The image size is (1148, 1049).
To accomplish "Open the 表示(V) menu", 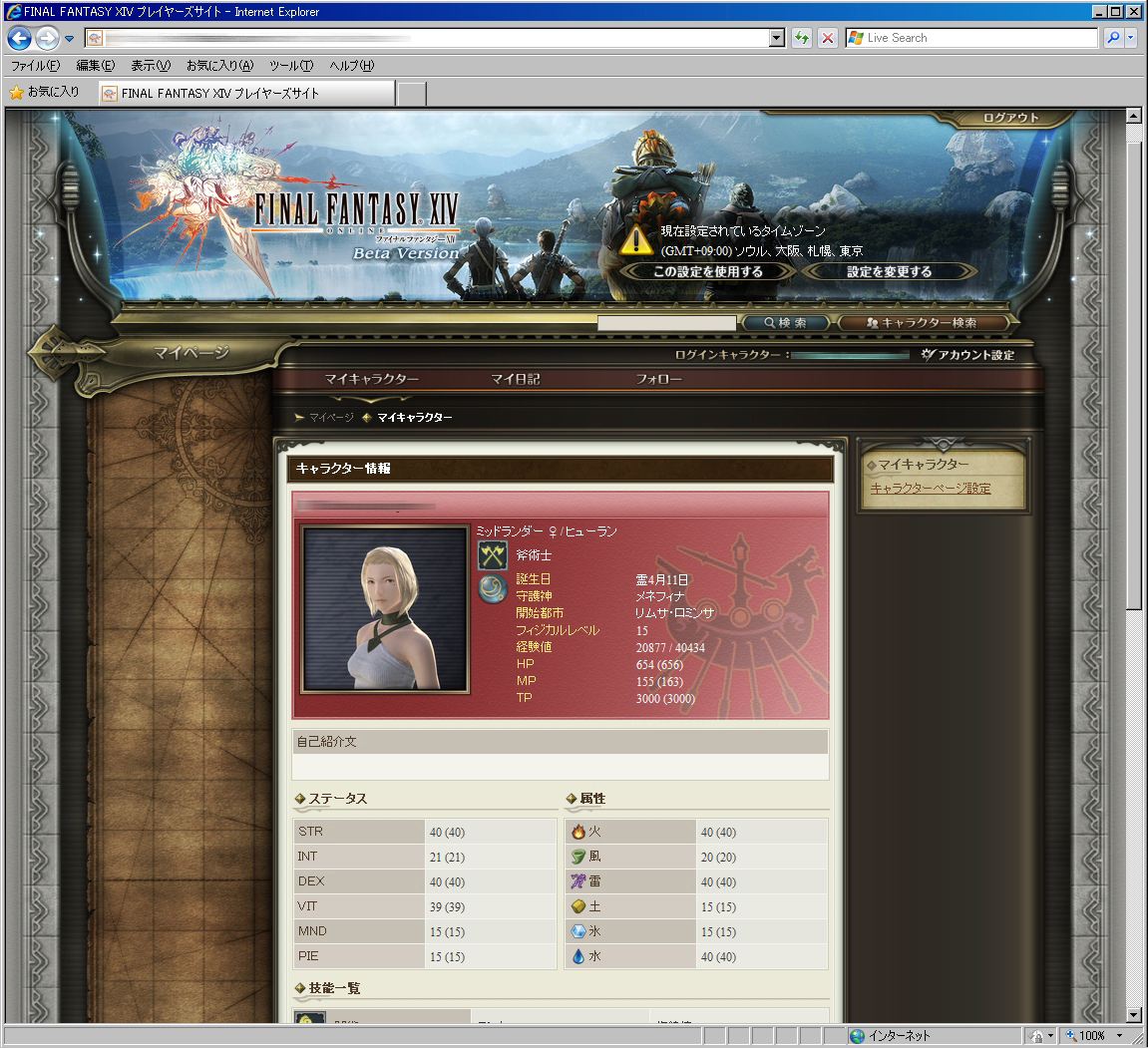I will coord(151,65).
